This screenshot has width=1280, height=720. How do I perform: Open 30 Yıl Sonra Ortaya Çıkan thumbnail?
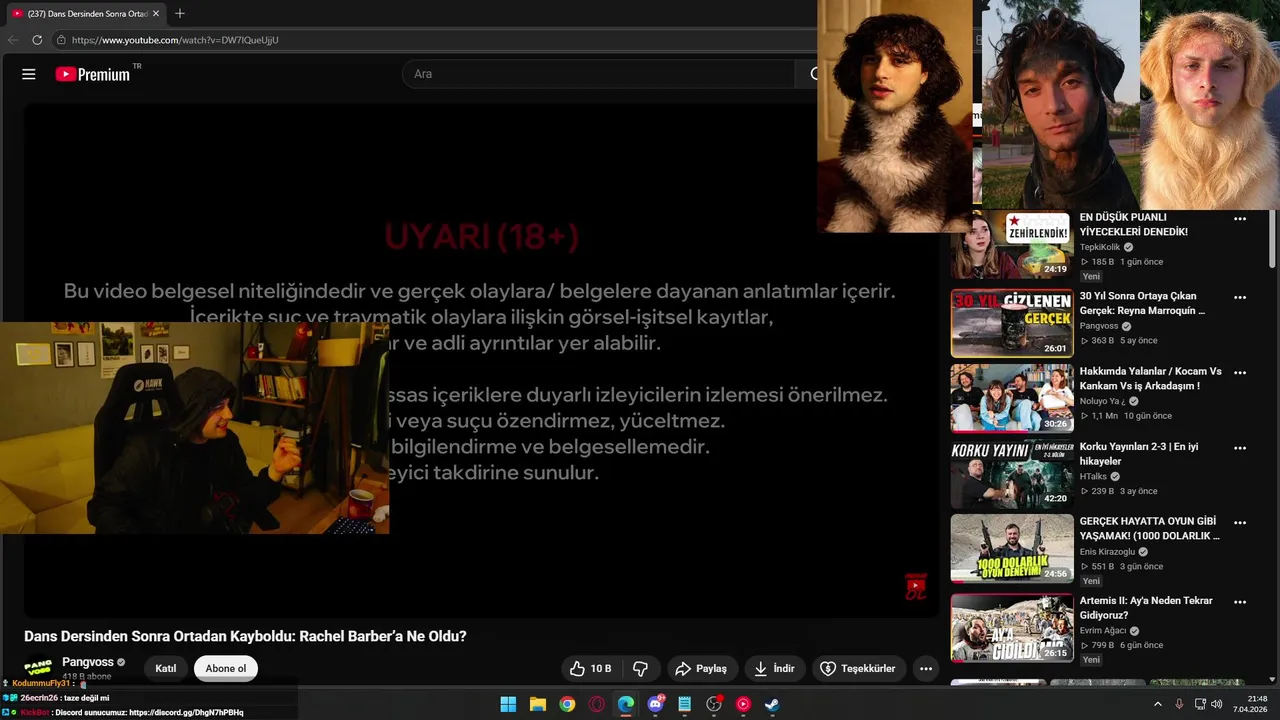(1012, 323)
